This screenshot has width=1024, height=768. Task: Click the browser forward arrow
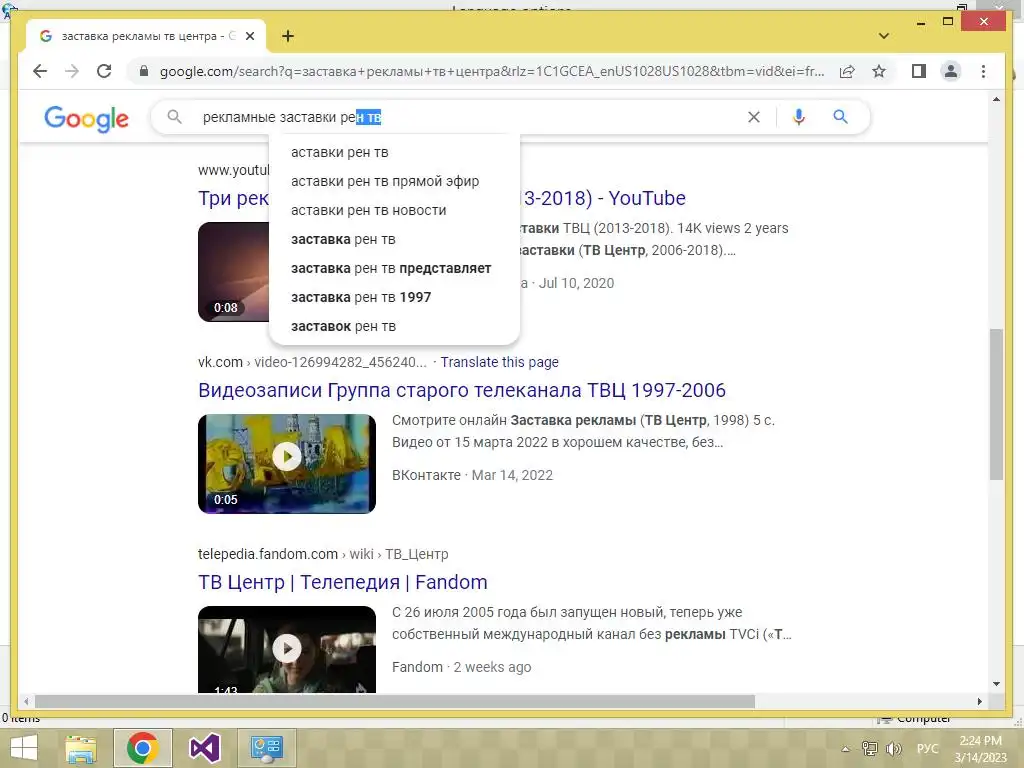click(72, 71)
